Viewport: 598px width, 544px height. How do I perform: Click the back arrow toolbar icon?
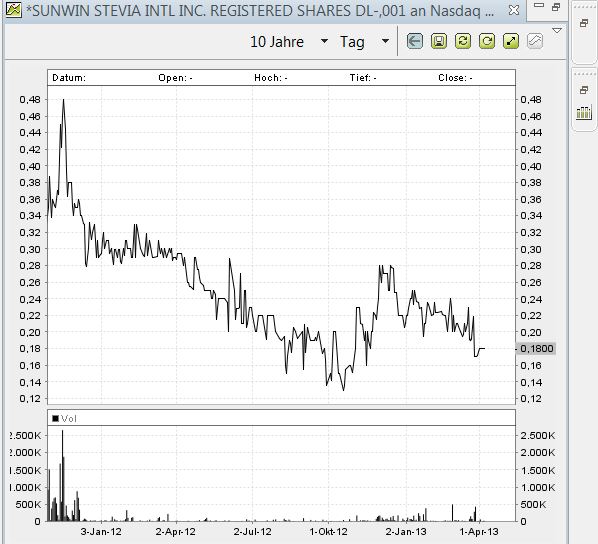pos(415,41)
